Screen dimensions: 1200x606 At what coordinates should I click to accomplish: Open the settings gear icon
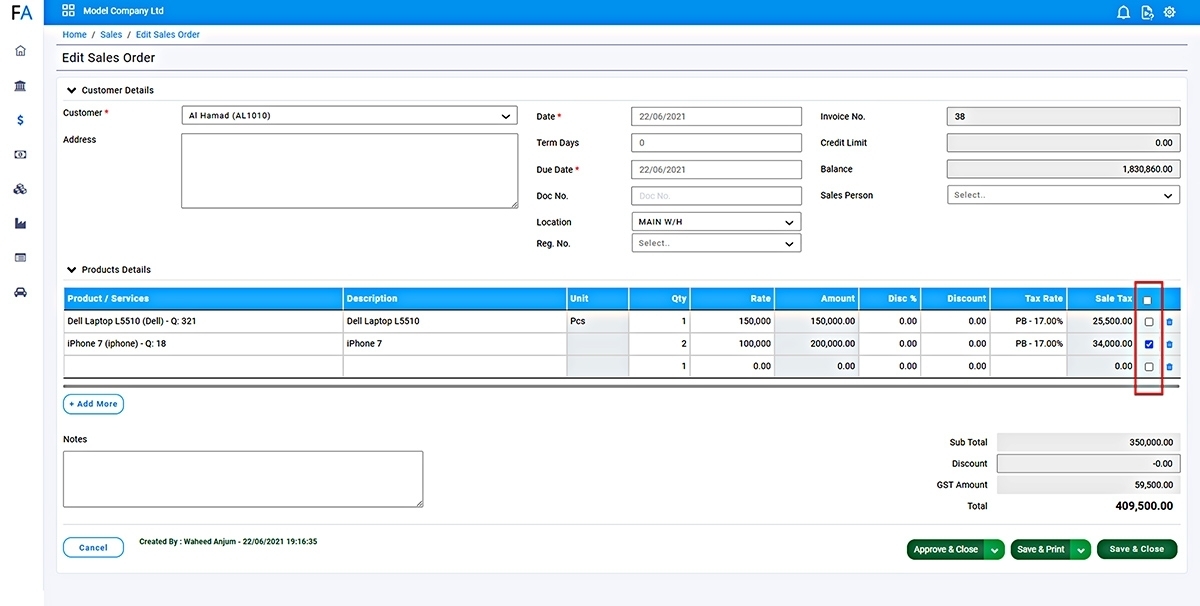click(x=1170, y=12)
